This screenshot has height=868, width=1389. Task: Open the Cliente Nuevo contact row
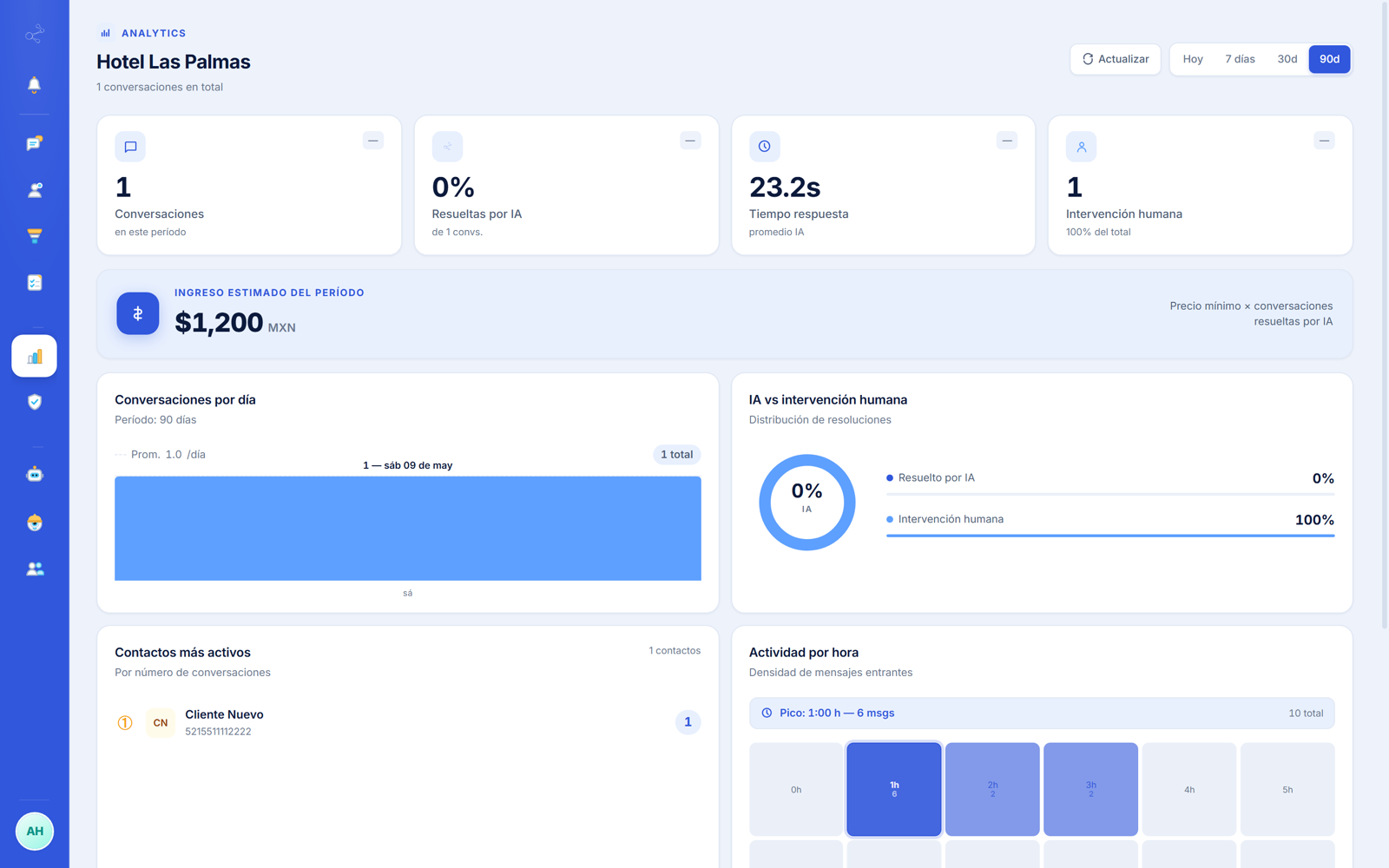point(408,722)
